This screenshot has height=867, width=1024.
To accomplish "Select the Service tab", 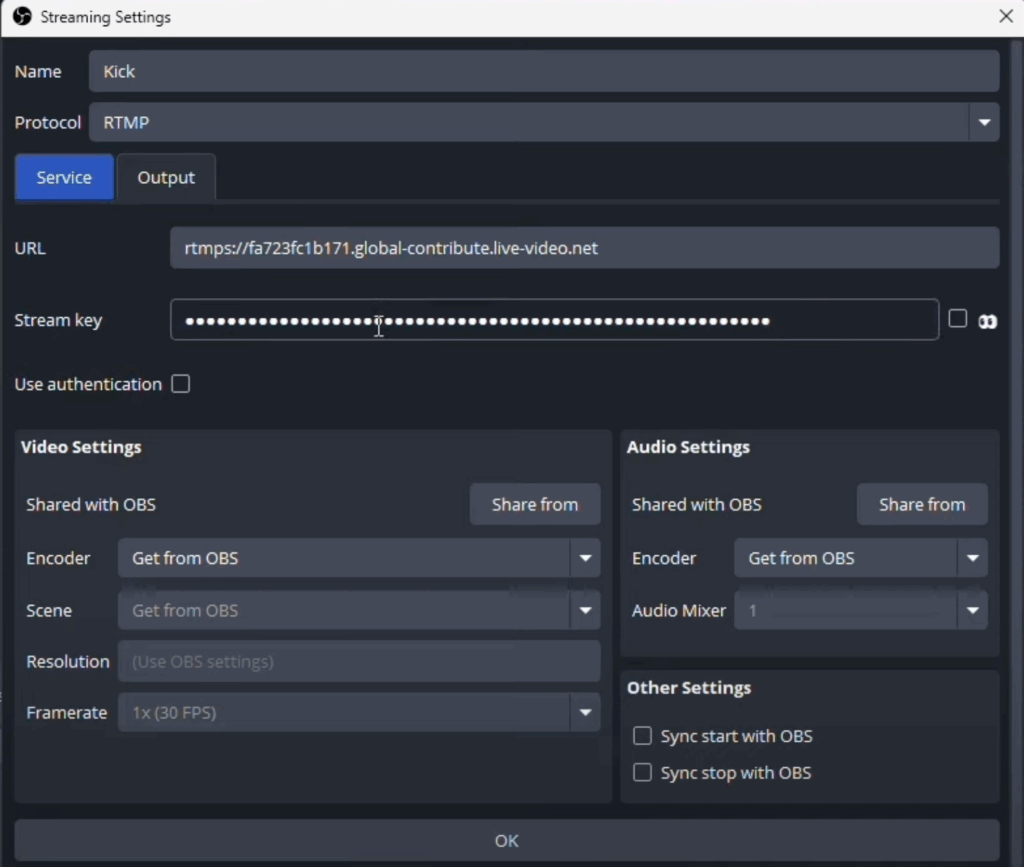I will coord(64,178).
